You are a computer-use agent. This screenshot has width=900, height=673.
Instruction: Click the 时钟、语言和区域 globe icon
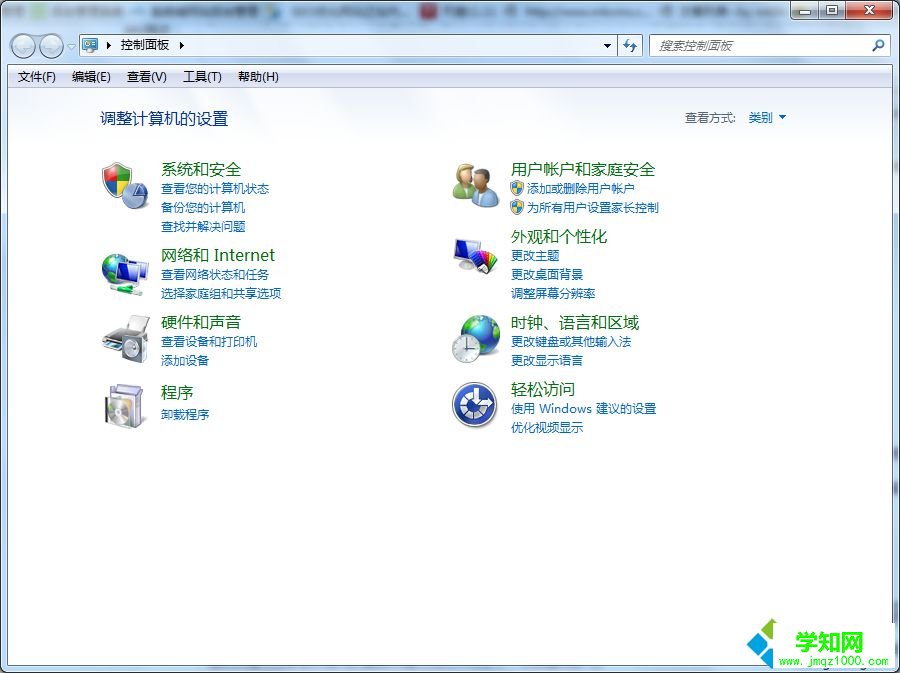(x=474, y=338)
